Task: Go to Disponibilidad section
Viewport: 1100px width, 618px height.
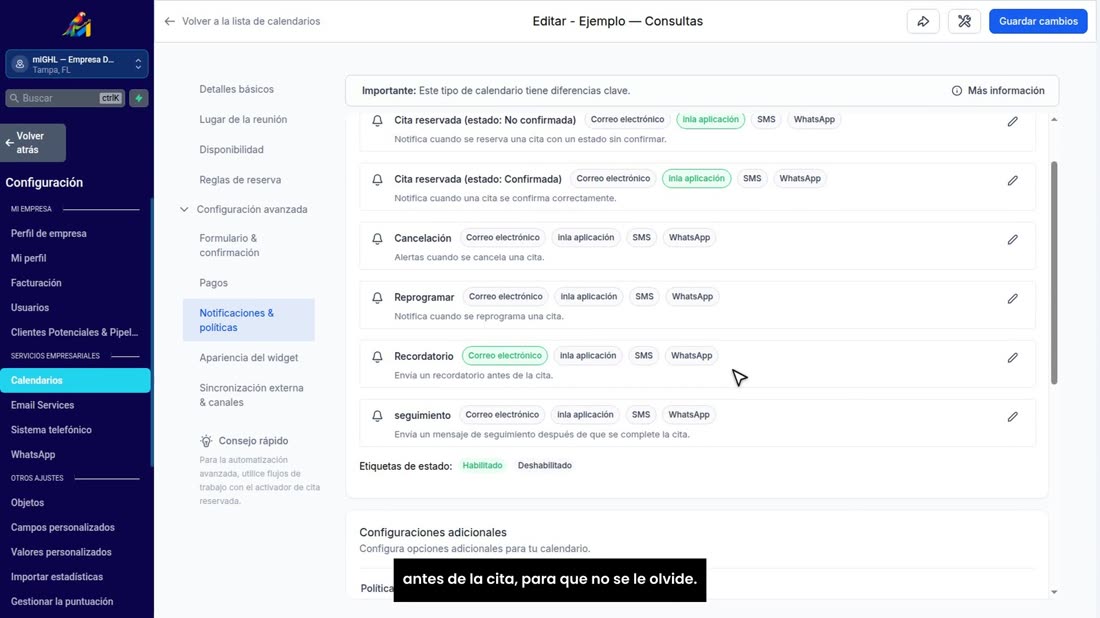Action: (x=232, y=149)
